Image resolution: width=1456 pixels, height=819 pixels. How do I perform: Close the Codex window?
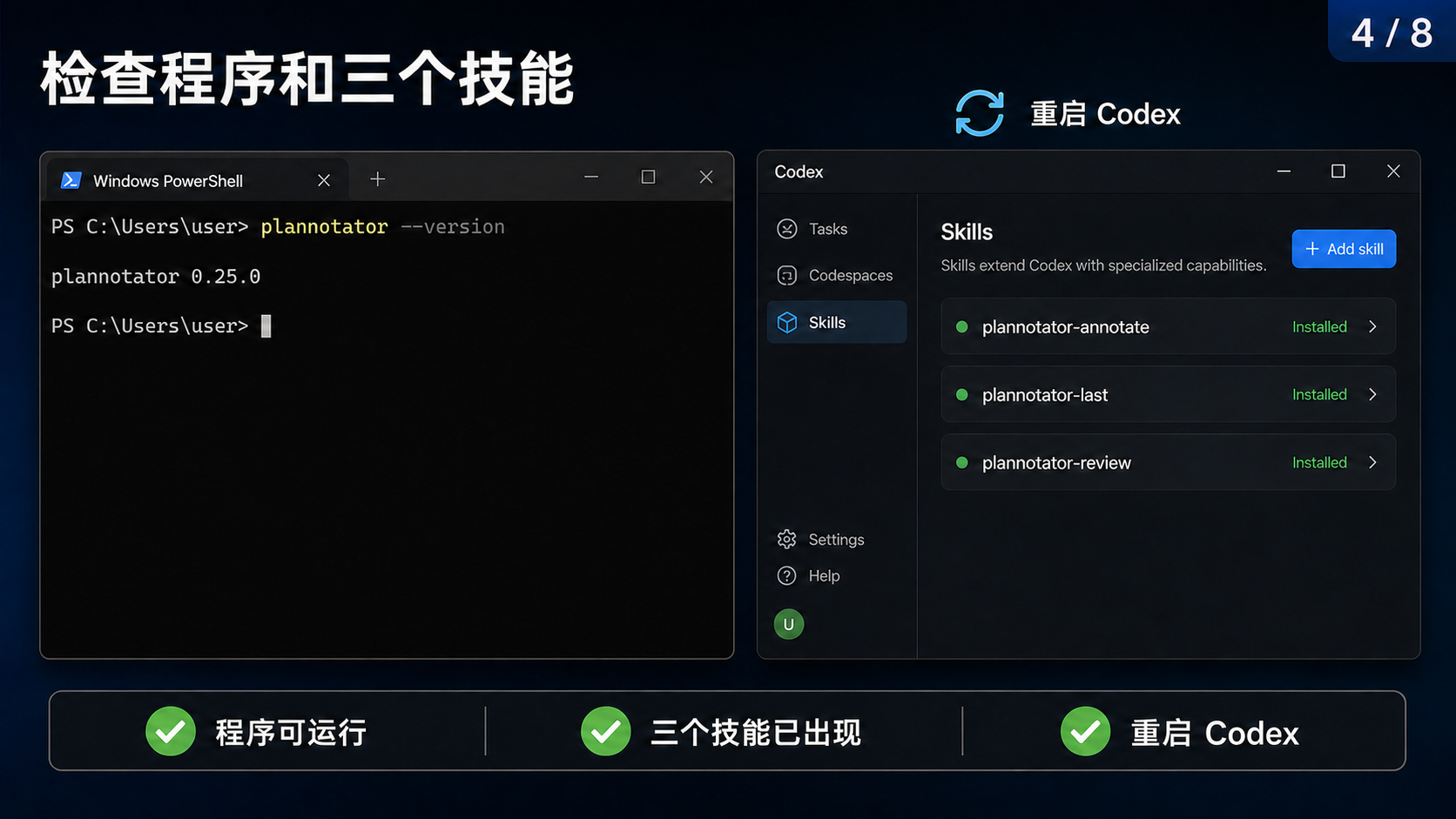click(1393, 171)
